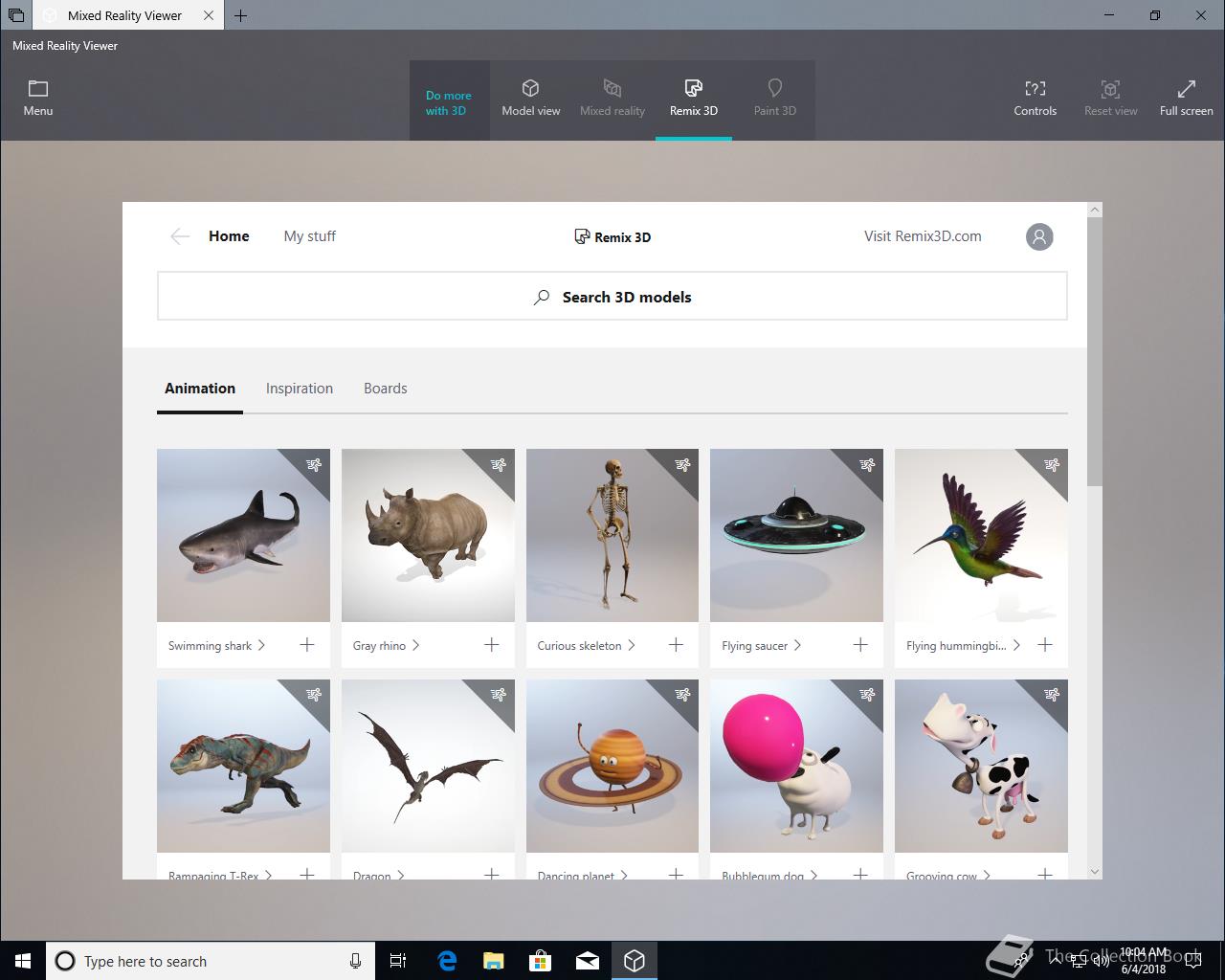Screen dimensions: 1225x980
Task: Open the Bubblegum dog thumbnail
Action: click(x=796, y=766)
